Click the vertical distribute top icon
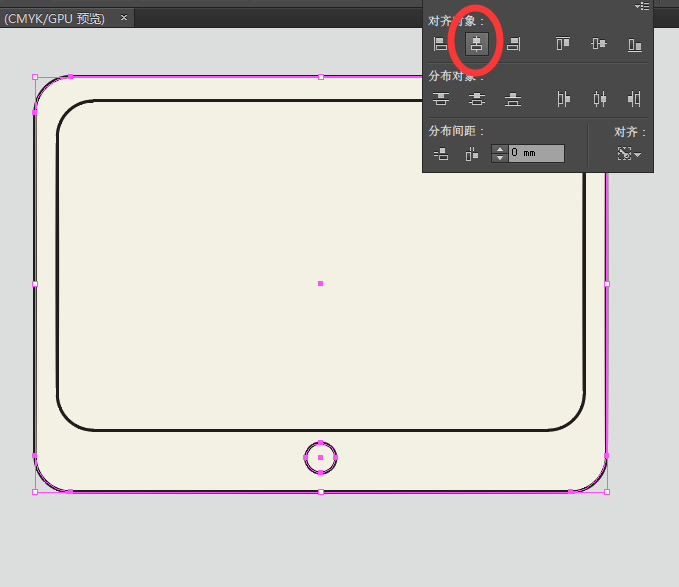This screenshot has height=587, width=679. (441, 99)
